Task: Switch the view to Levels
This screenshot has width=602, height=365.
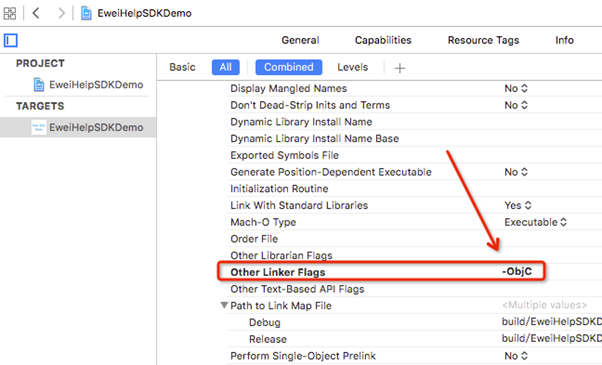Action: [x=352, y=67]
